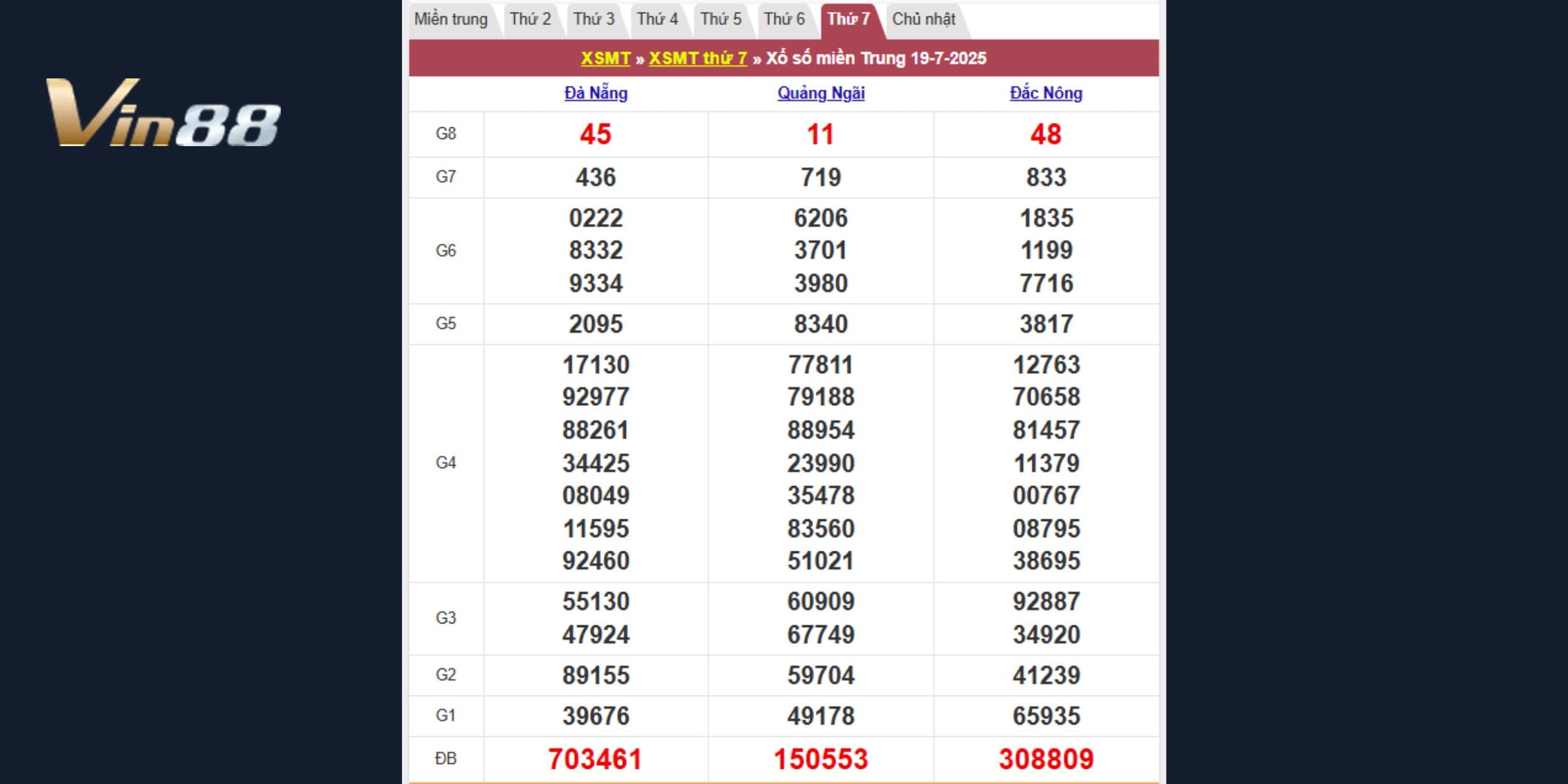Viewport: 1568px width, 784px height.
Task: Select G7 number 719
Action: pyautogui.click(x=821, y=177)
